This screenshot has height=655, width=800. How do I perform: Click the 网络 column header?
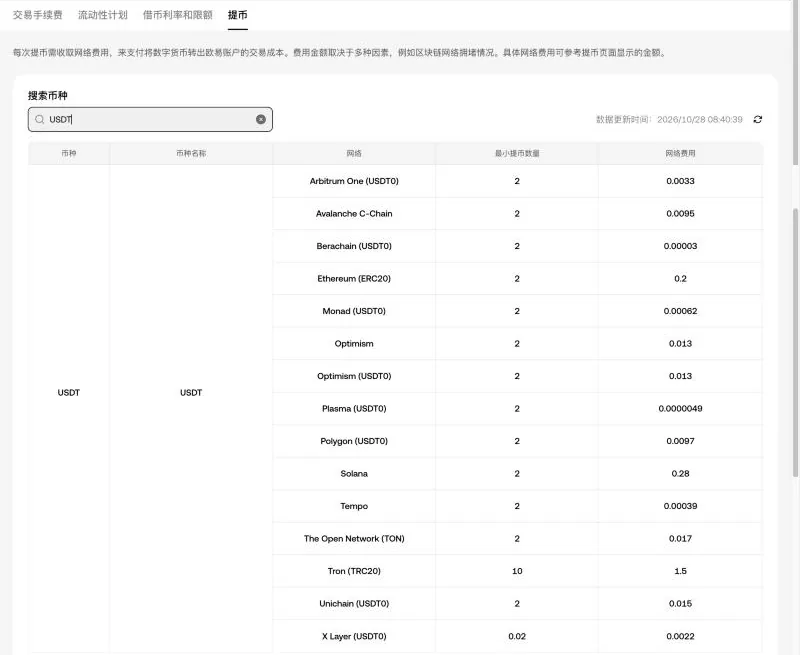[x=354, y=153]
